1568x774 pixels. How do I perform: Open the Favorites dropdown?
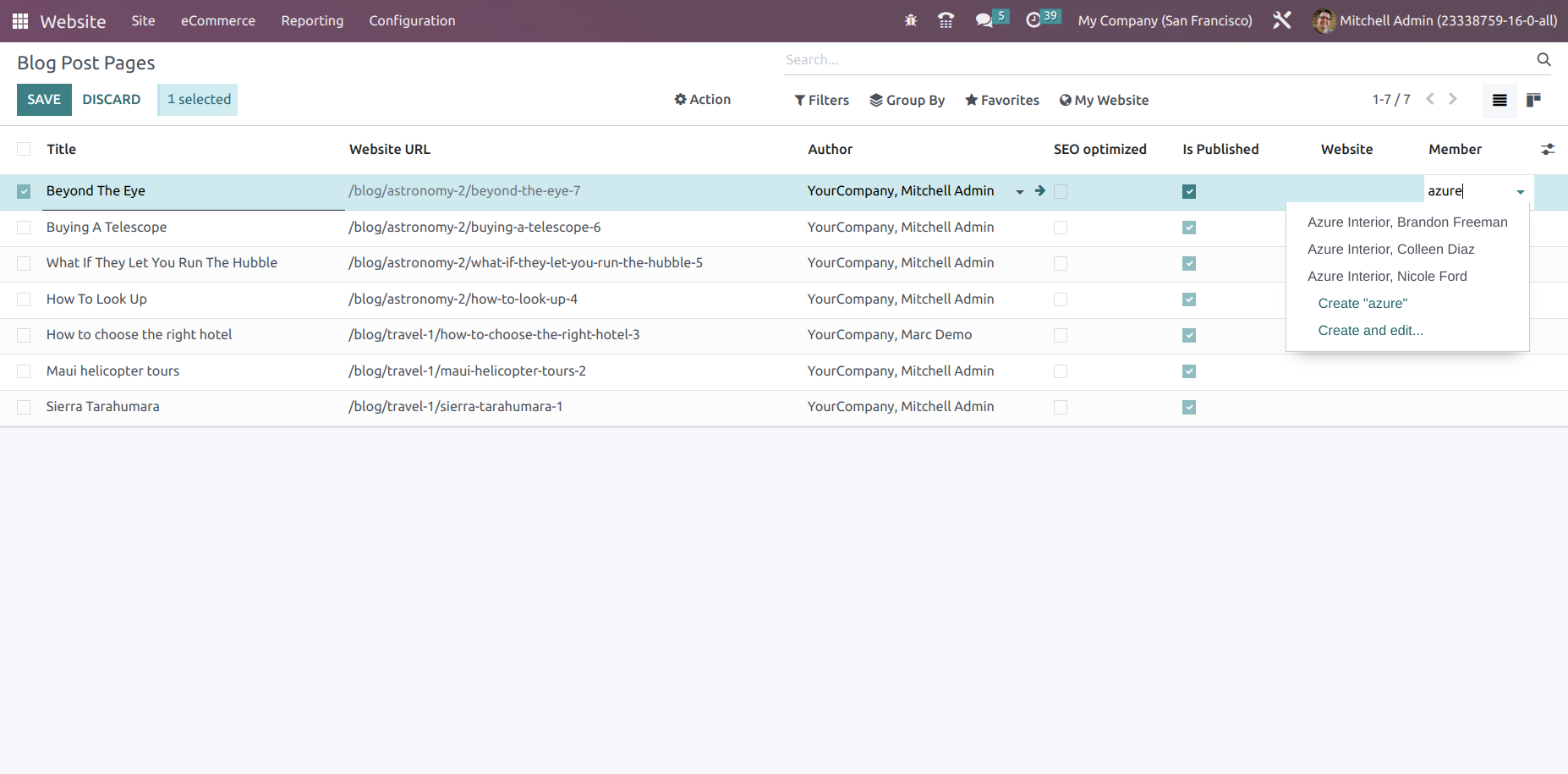click(x=1001, y=100)
